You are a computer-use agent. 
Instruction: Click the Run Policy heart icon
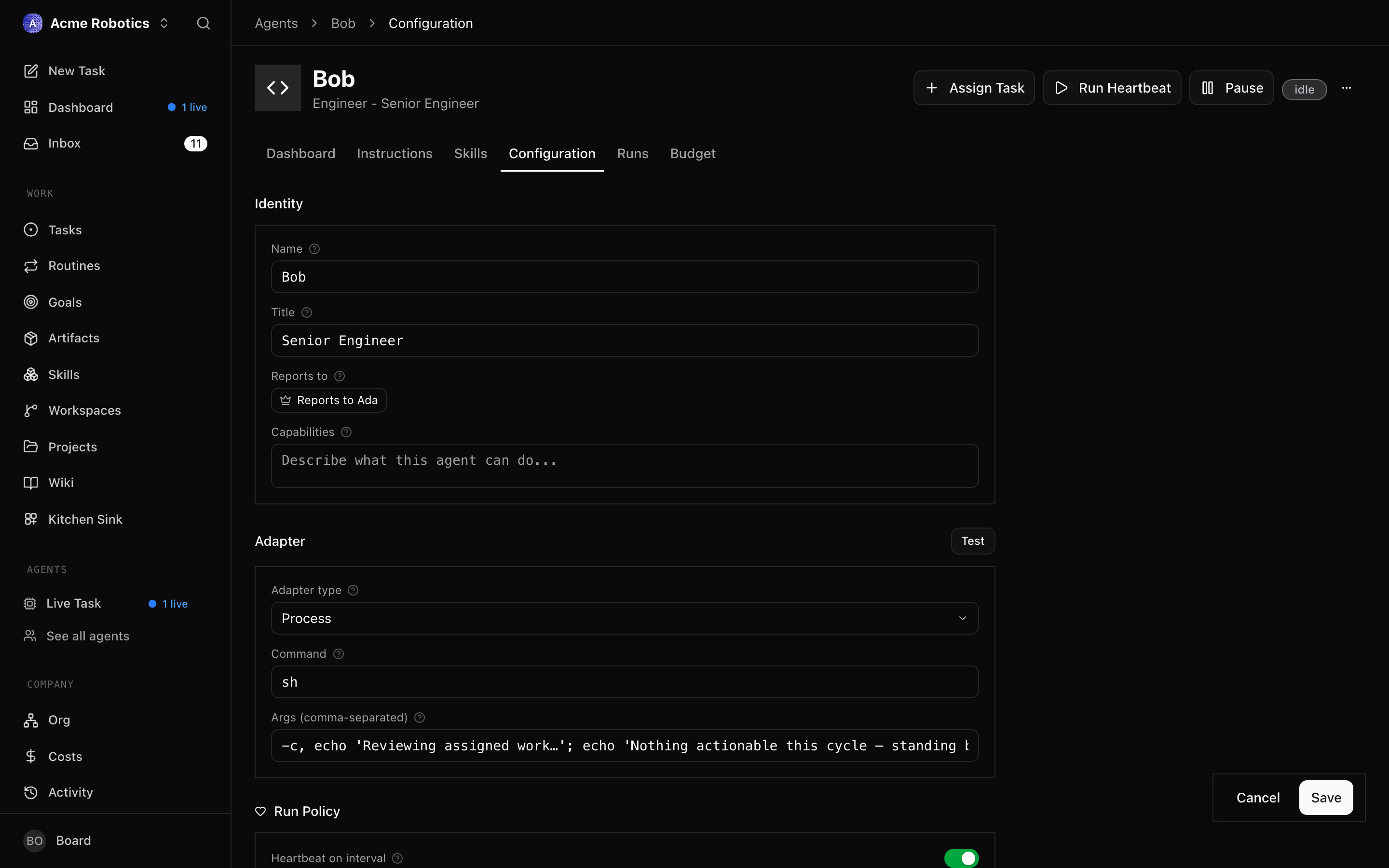260,811
